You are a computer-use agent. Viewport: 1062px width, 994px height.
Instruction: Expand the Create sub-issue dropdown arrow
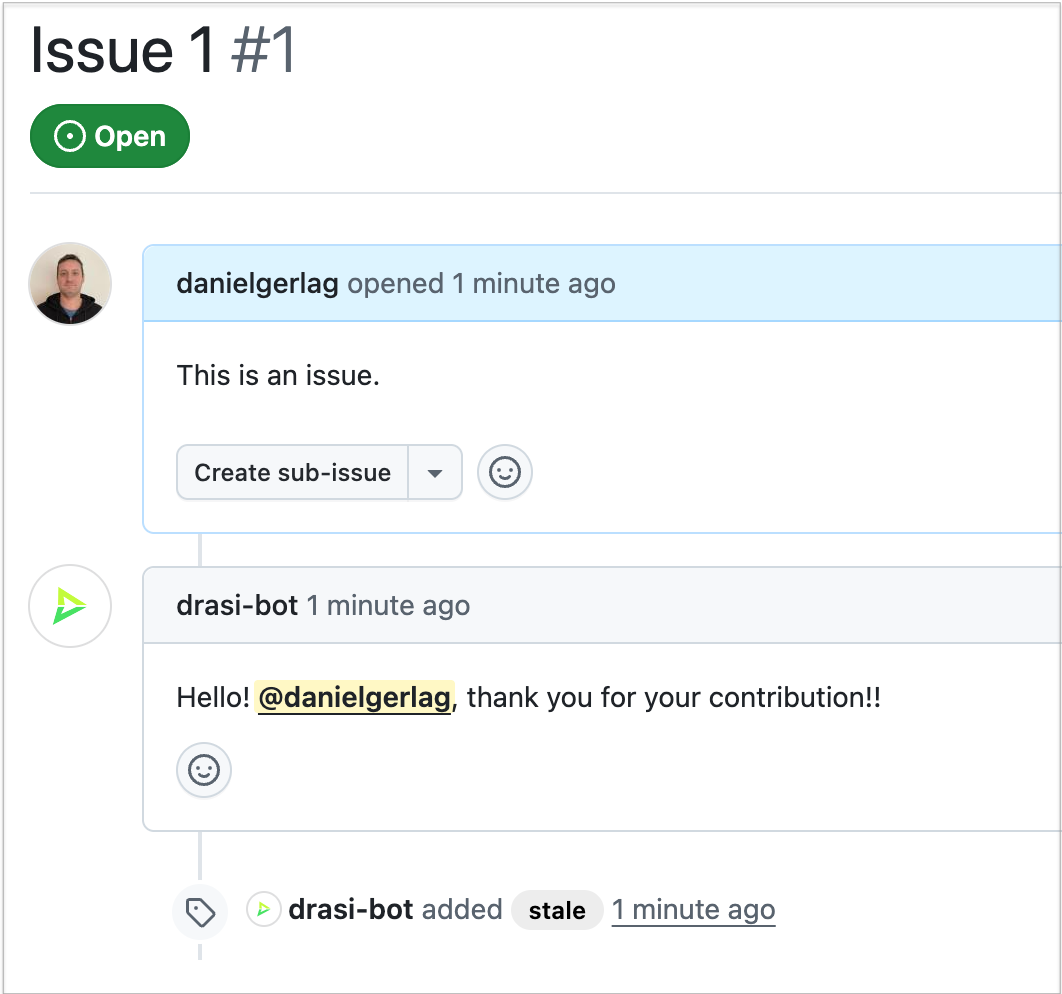tap(435, 472)
